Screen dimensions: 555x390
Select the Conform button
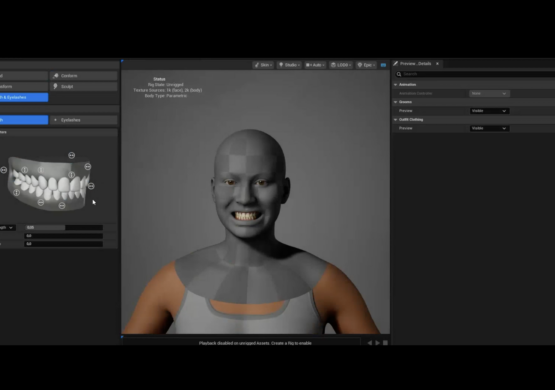click(84, 76)
